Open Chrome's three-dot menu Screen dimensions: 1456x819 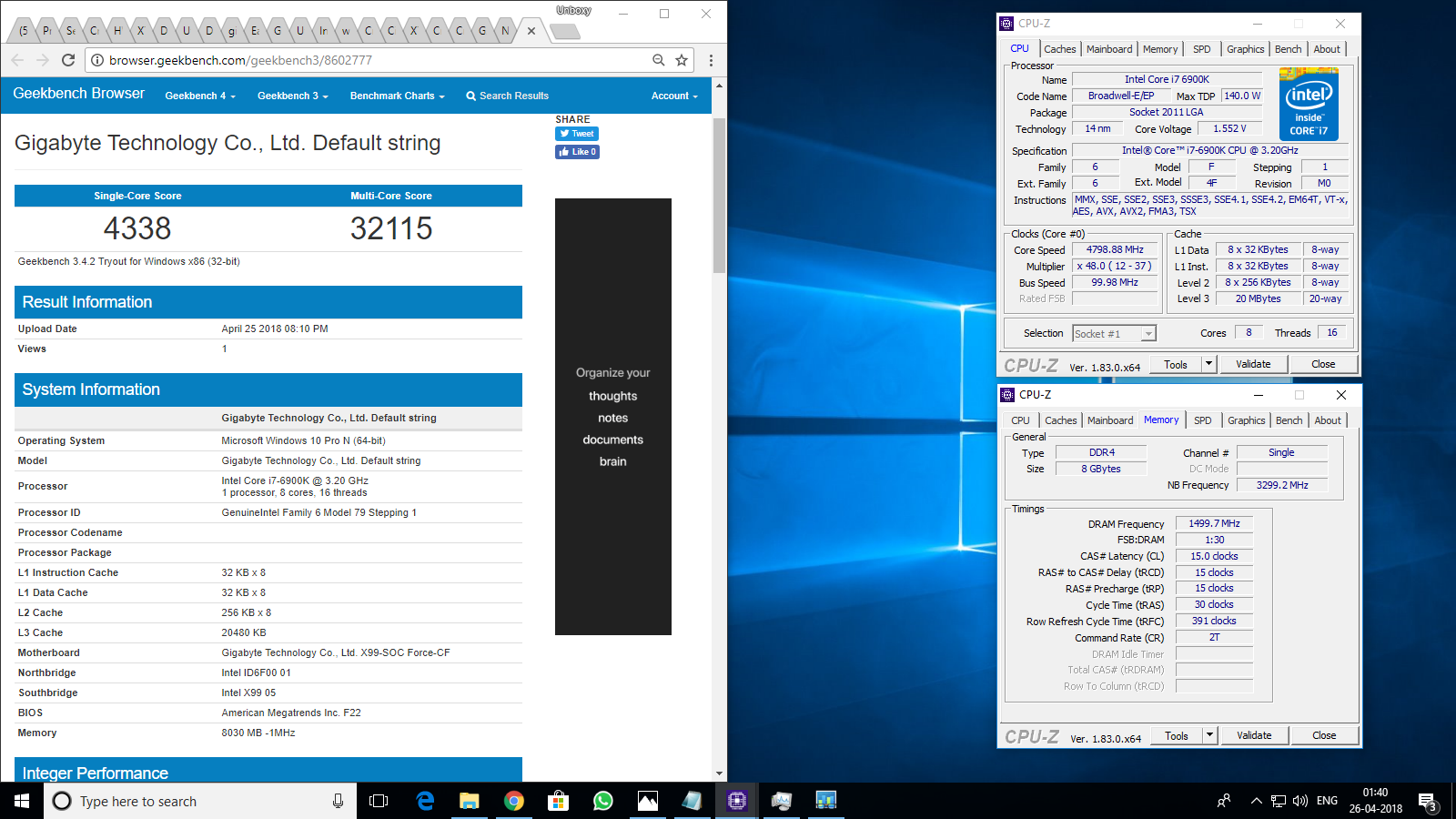[711, 60]
